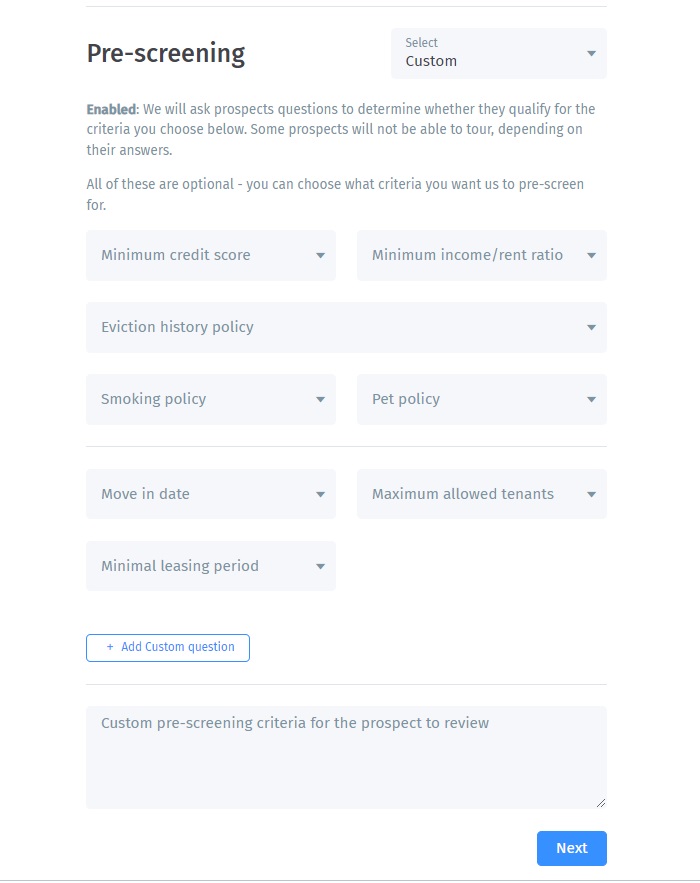Click the Pet policy arrow icon
This screenshot has width=700, height=883.
[x=591, y=400]
